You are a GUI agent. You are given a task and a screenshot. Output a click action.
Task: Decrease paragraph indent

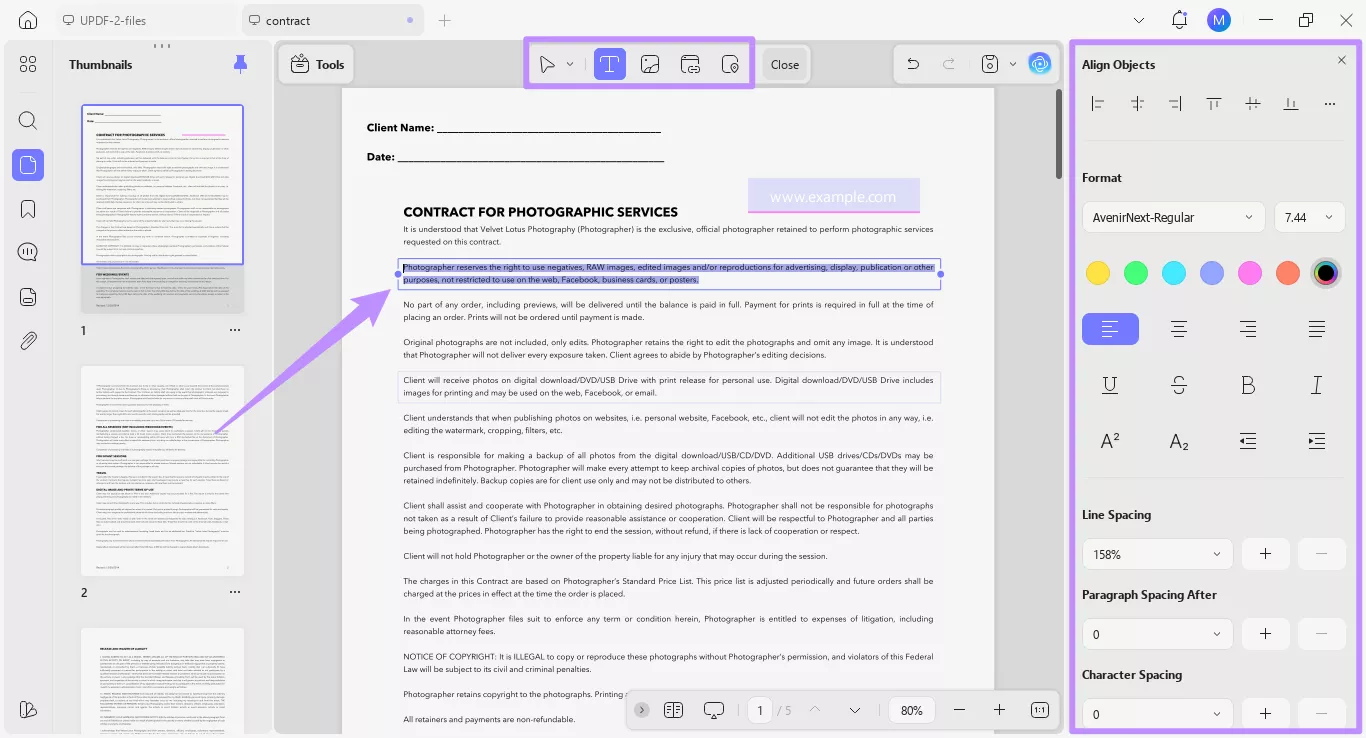[x=1248, y=441]
